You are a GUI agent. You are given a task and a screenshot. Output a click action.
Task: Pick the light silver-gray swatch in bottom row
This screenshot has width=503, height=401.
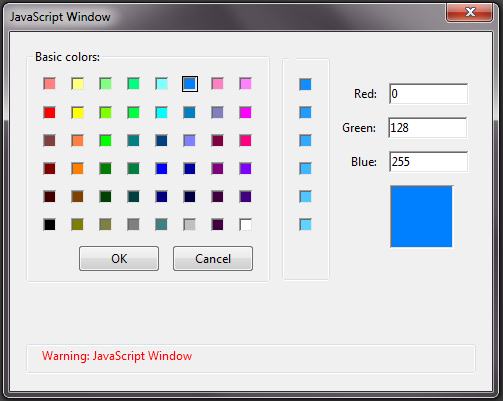(189, 225)
